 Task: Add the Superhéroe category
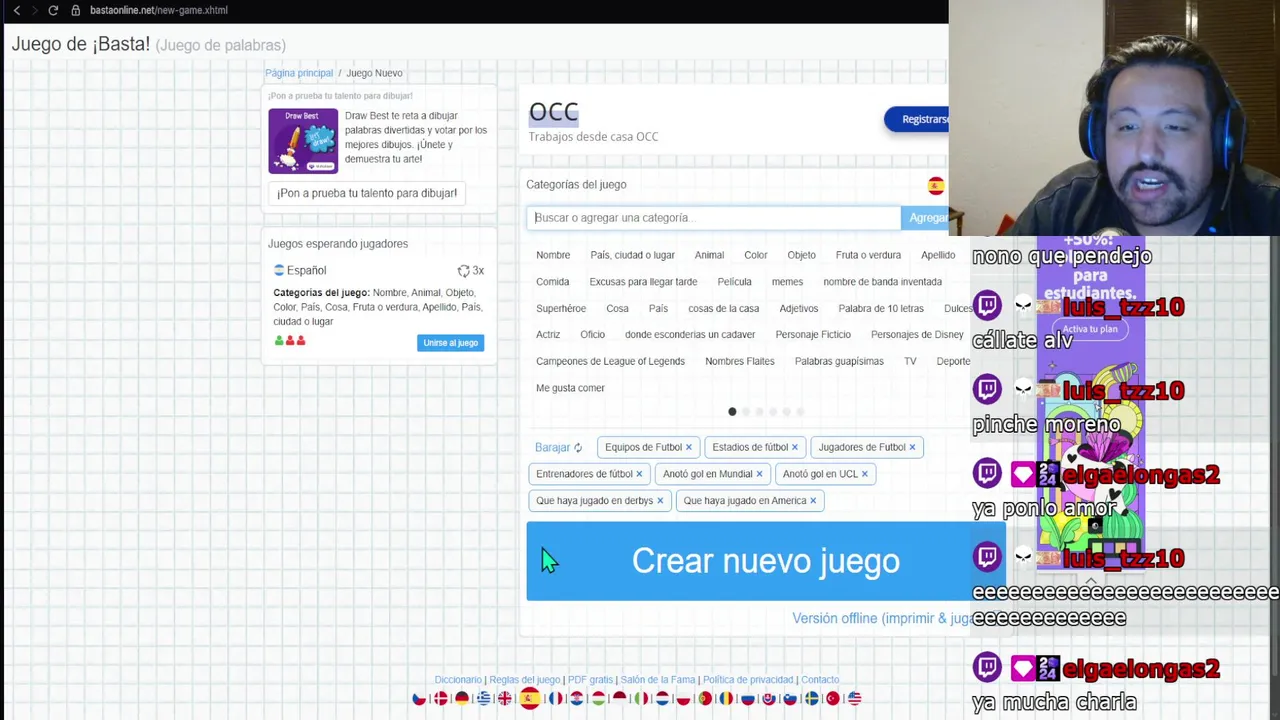point(561,309)
